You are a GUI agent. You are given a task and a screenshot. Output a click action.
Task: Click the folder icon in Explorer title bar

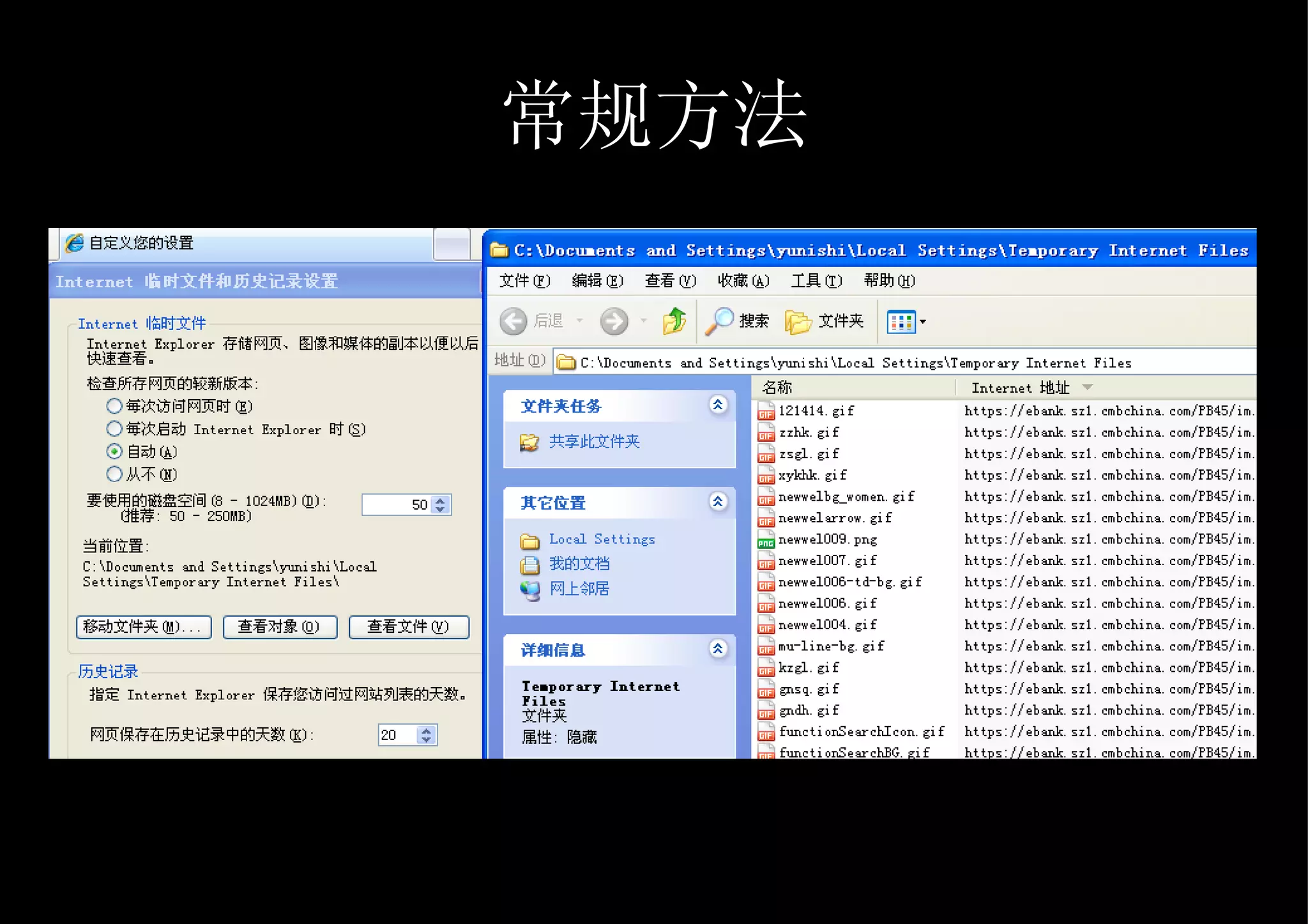coord(499,250)
